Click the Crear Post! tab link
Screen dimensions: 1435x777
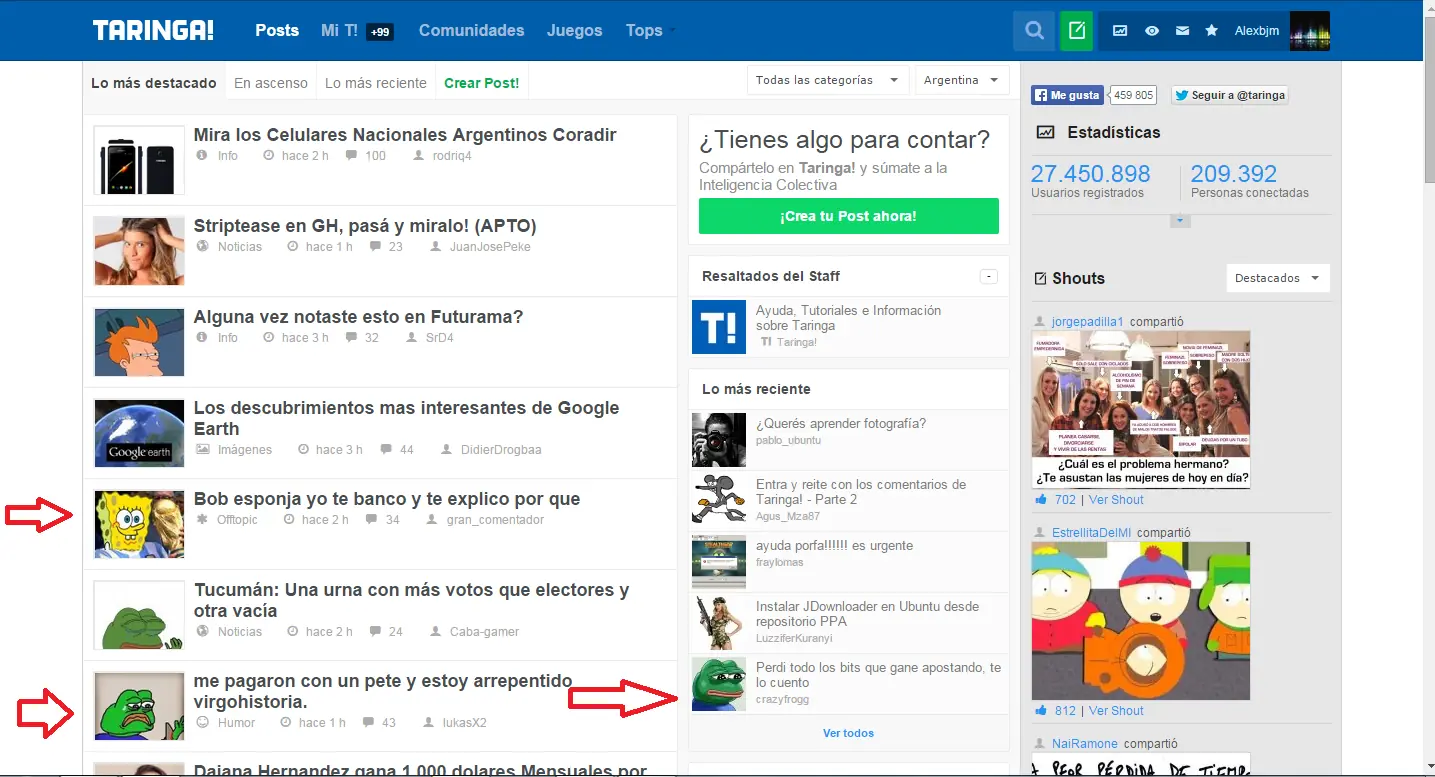(x=482, y=83)
